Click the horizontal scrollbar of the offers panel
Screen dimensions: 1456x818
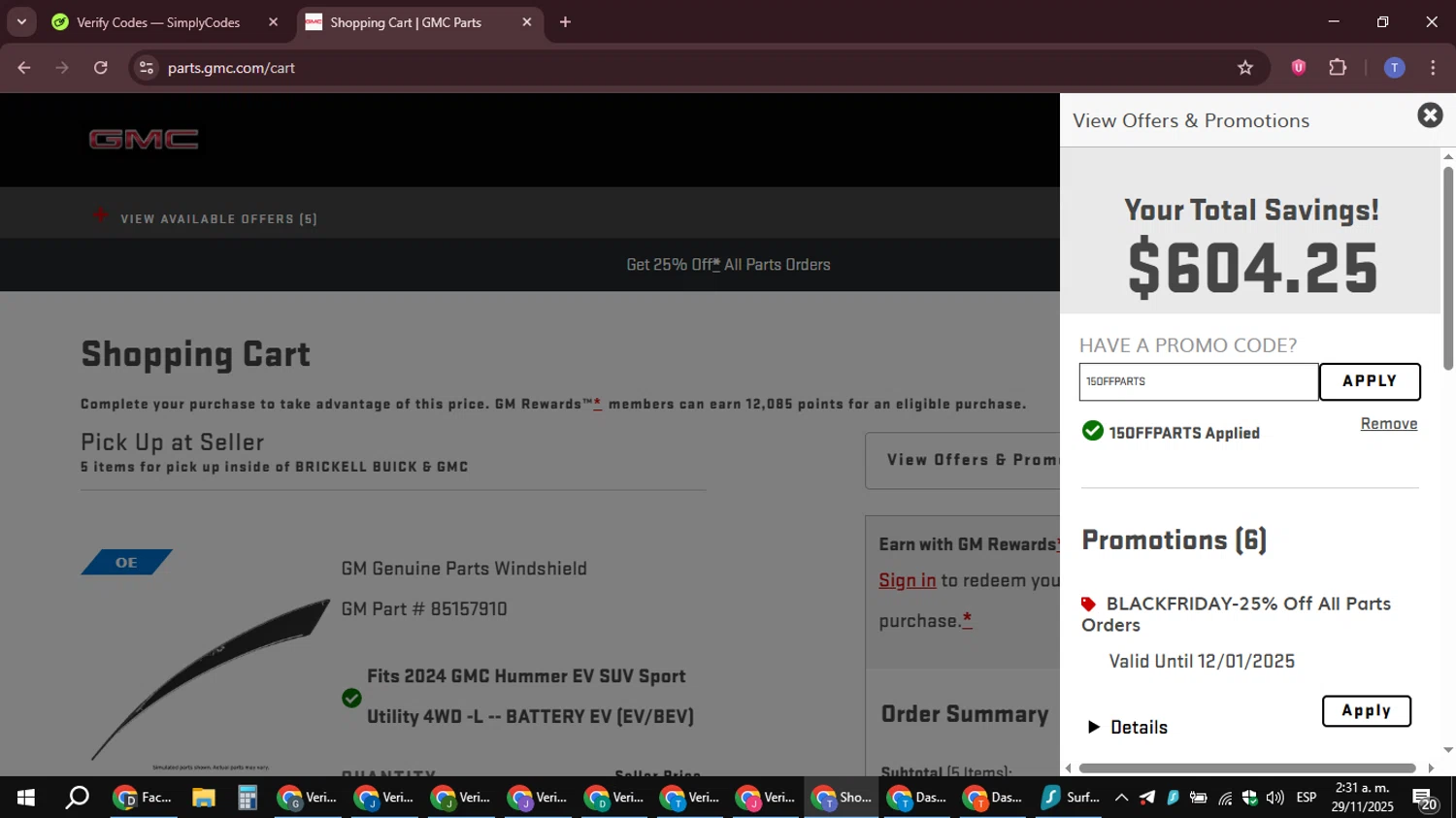tap(1247, 768)
